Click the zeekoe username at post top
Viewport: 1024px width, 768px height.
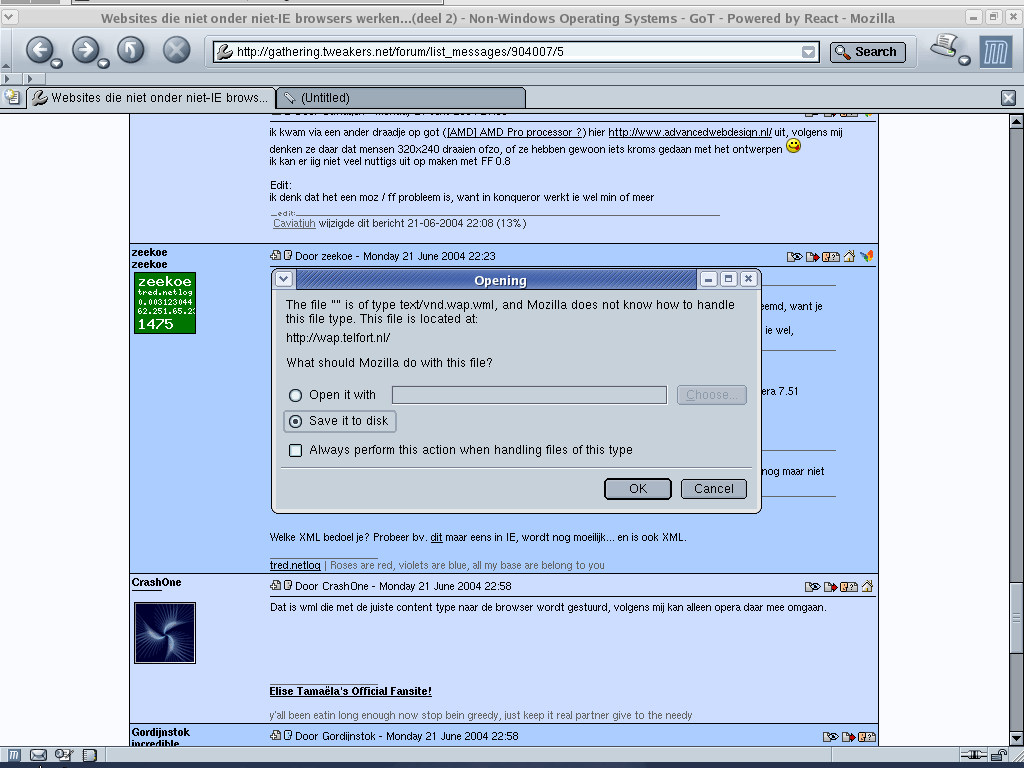(x=149, y=252)
